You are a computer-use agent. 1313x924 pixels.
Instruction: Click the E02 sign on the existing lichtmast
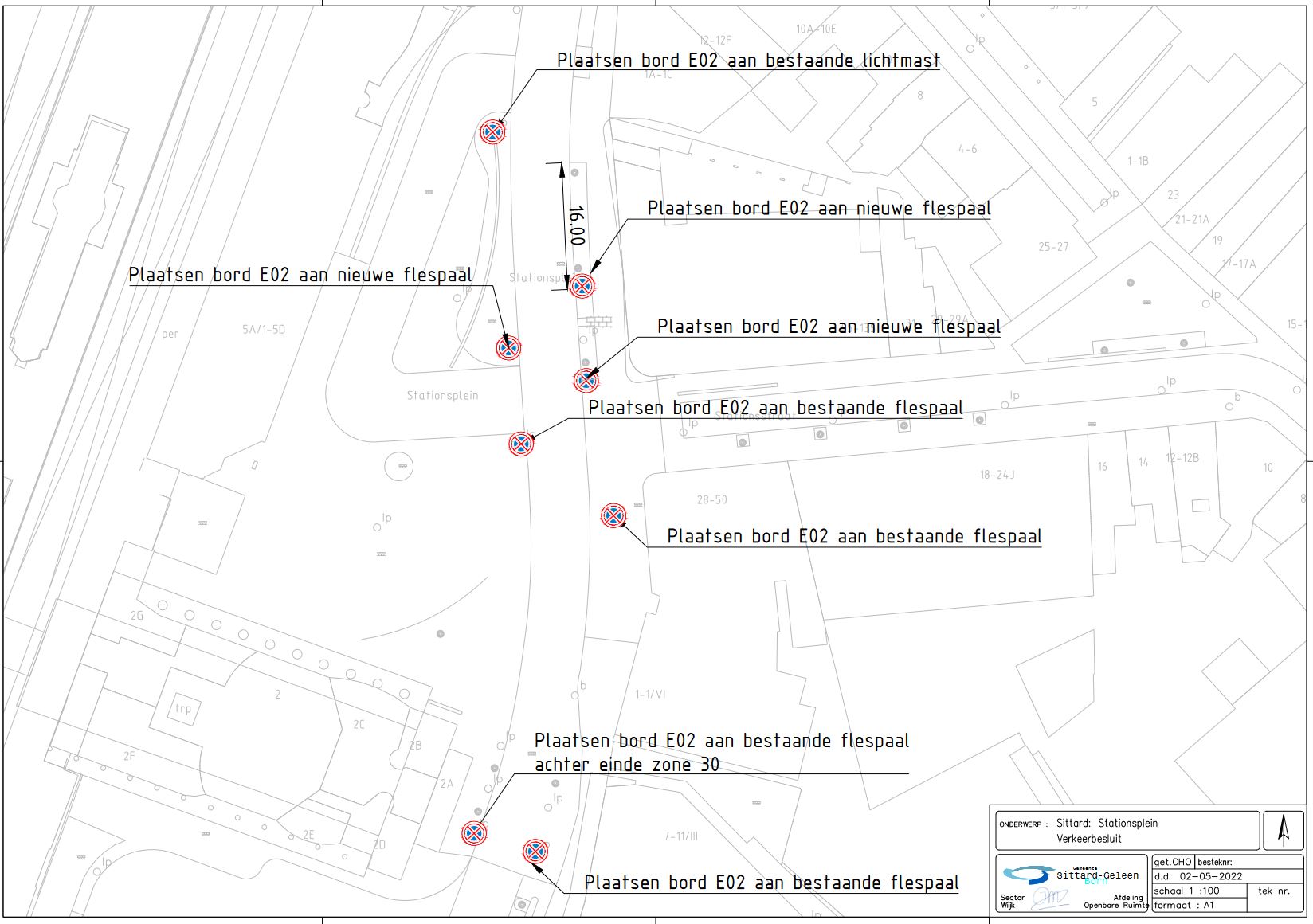(492, 131)
